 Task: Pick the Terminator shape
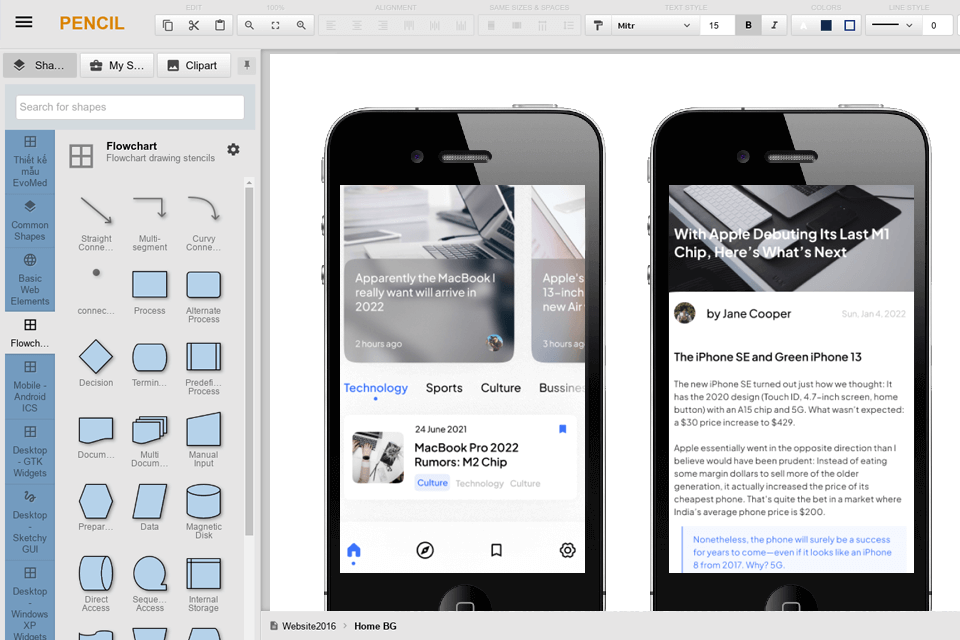[x=150, y=364]
